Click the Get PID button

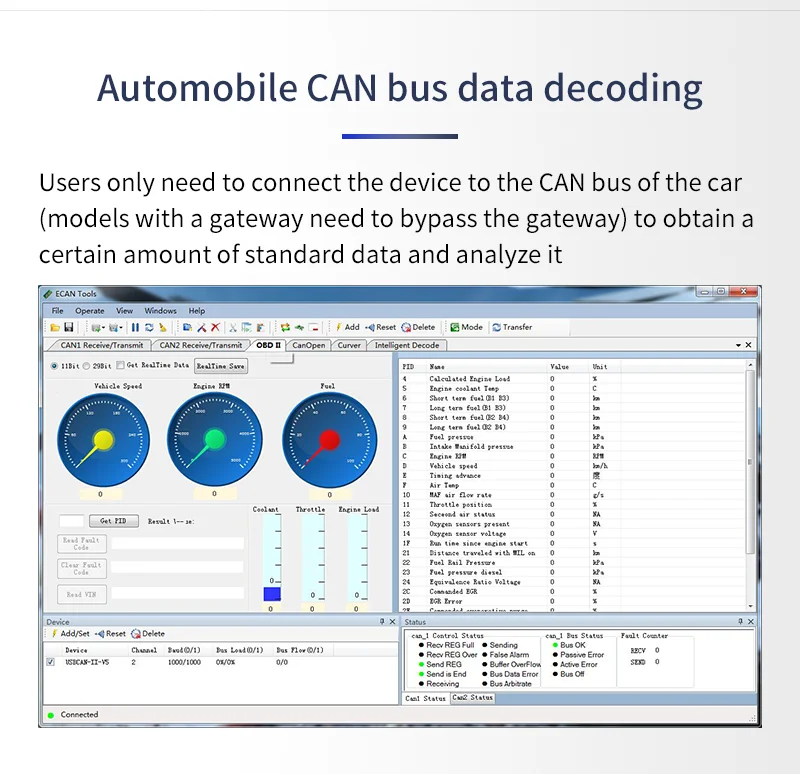coord(113,521)
